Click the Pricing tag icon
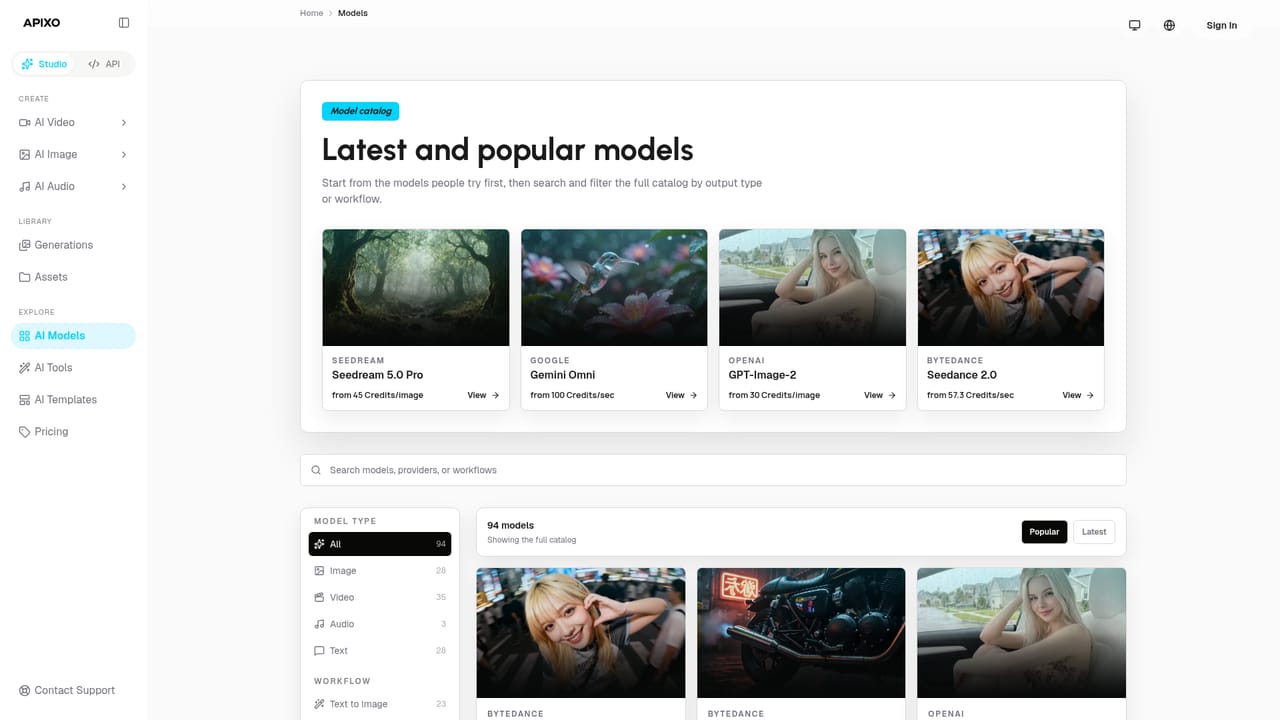The image size is (1280, 720). pyautogui.click(x=25, y=432)
